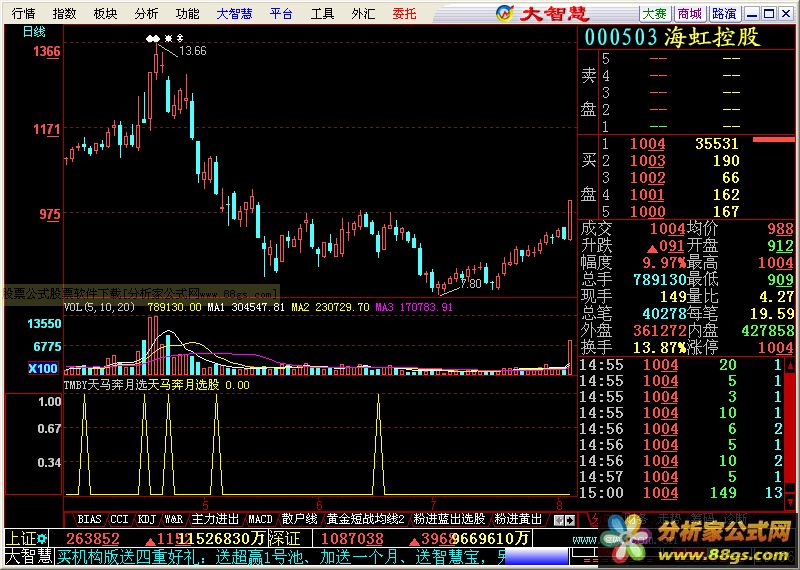Open the 分析 menu
The image size is (800, 570).
pos(146,14)
